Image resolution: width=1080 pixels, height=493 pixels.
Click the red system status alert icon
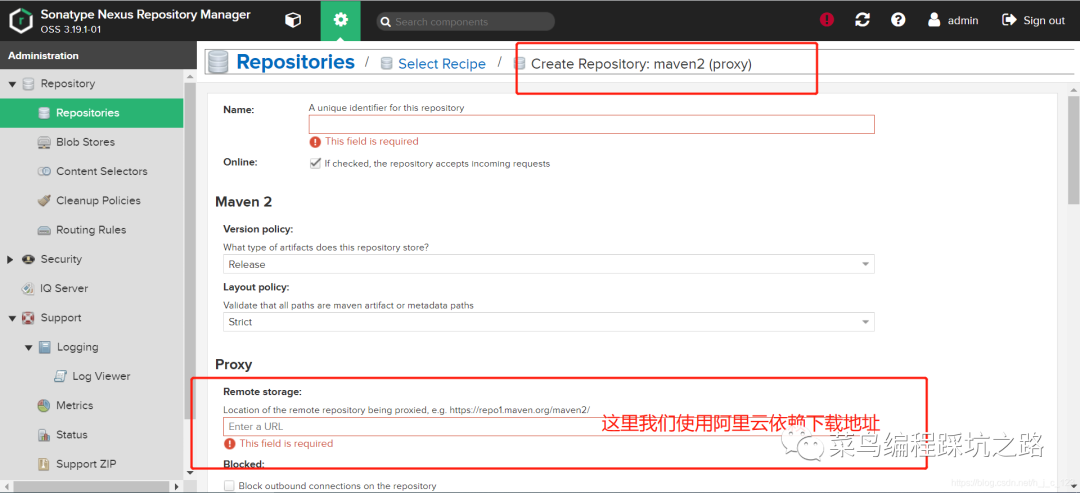[x=827, y=20]
